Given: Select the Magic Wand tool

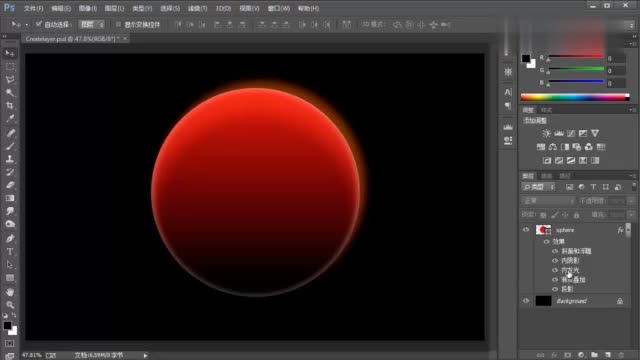Looking at the screenshot, I should tap(10, 93).
